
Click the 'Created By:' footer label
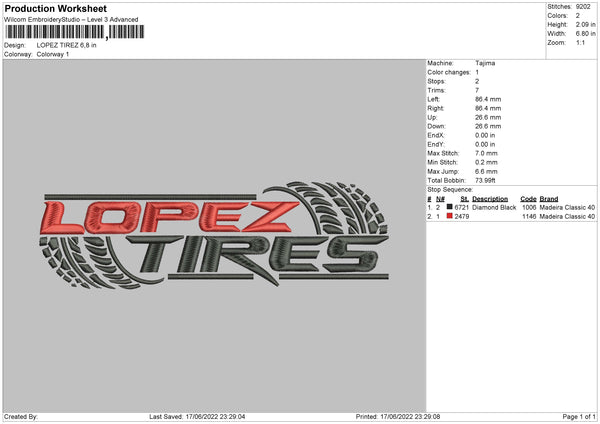click(x=21, y=417)
